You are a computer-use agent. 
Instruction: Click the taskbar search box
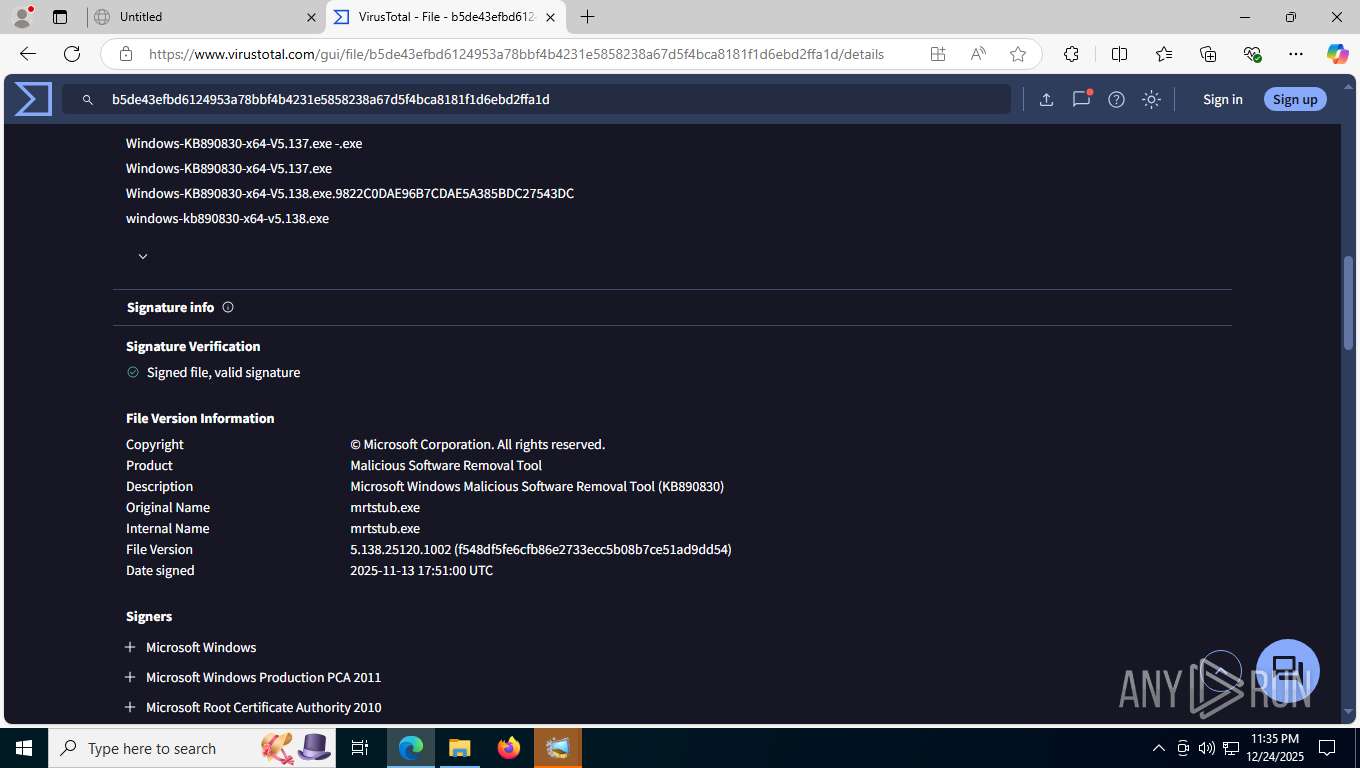click(193, 748)
